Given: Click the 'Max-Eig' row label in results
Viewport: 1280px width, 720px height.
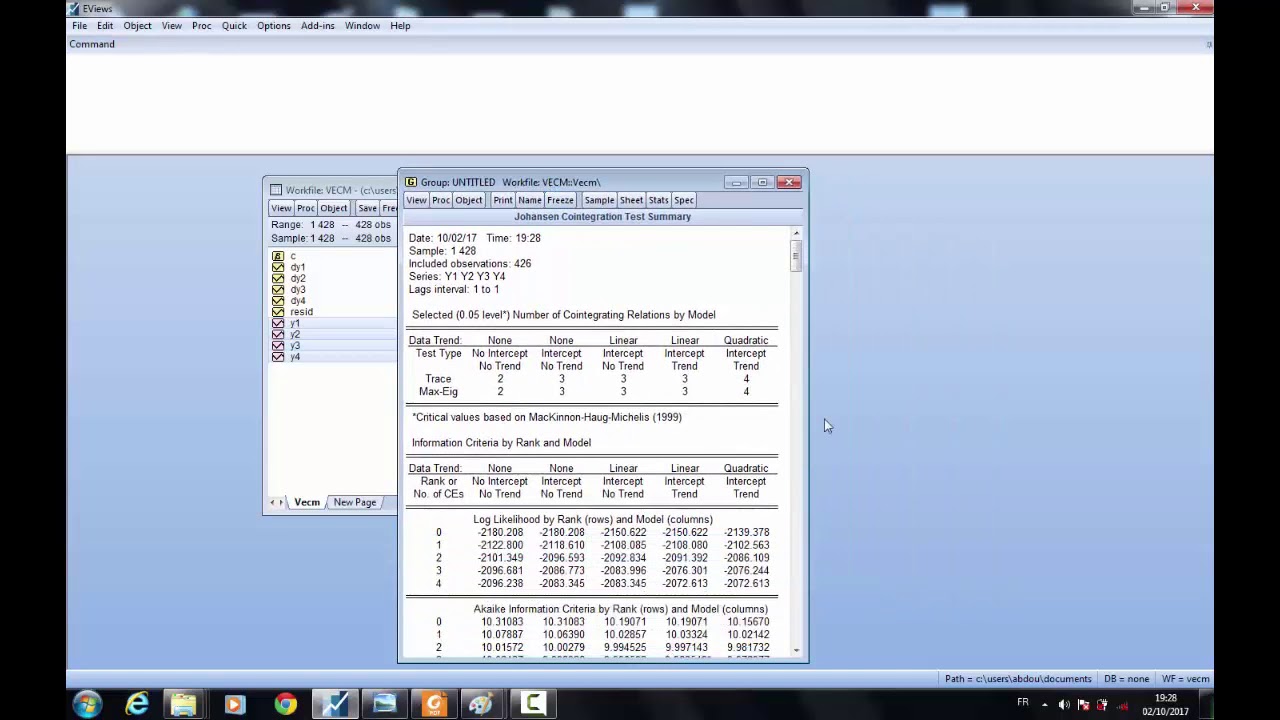Looking at the screenshot, I should click(438, 392).
